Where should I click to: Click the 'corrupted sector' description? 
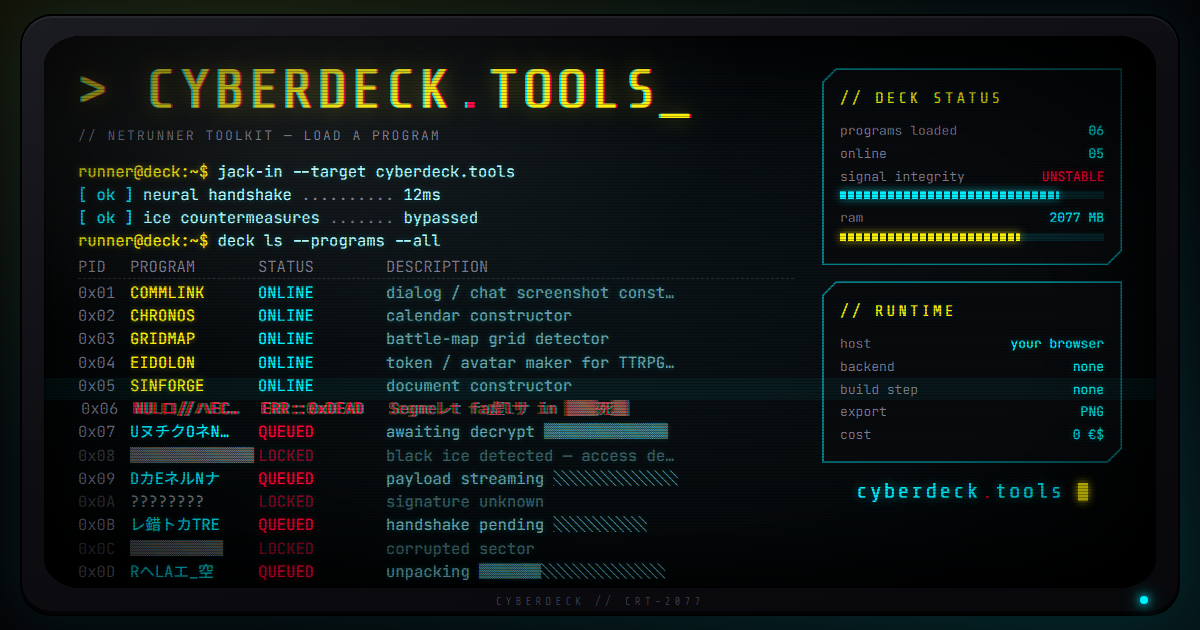click(460, 548)
